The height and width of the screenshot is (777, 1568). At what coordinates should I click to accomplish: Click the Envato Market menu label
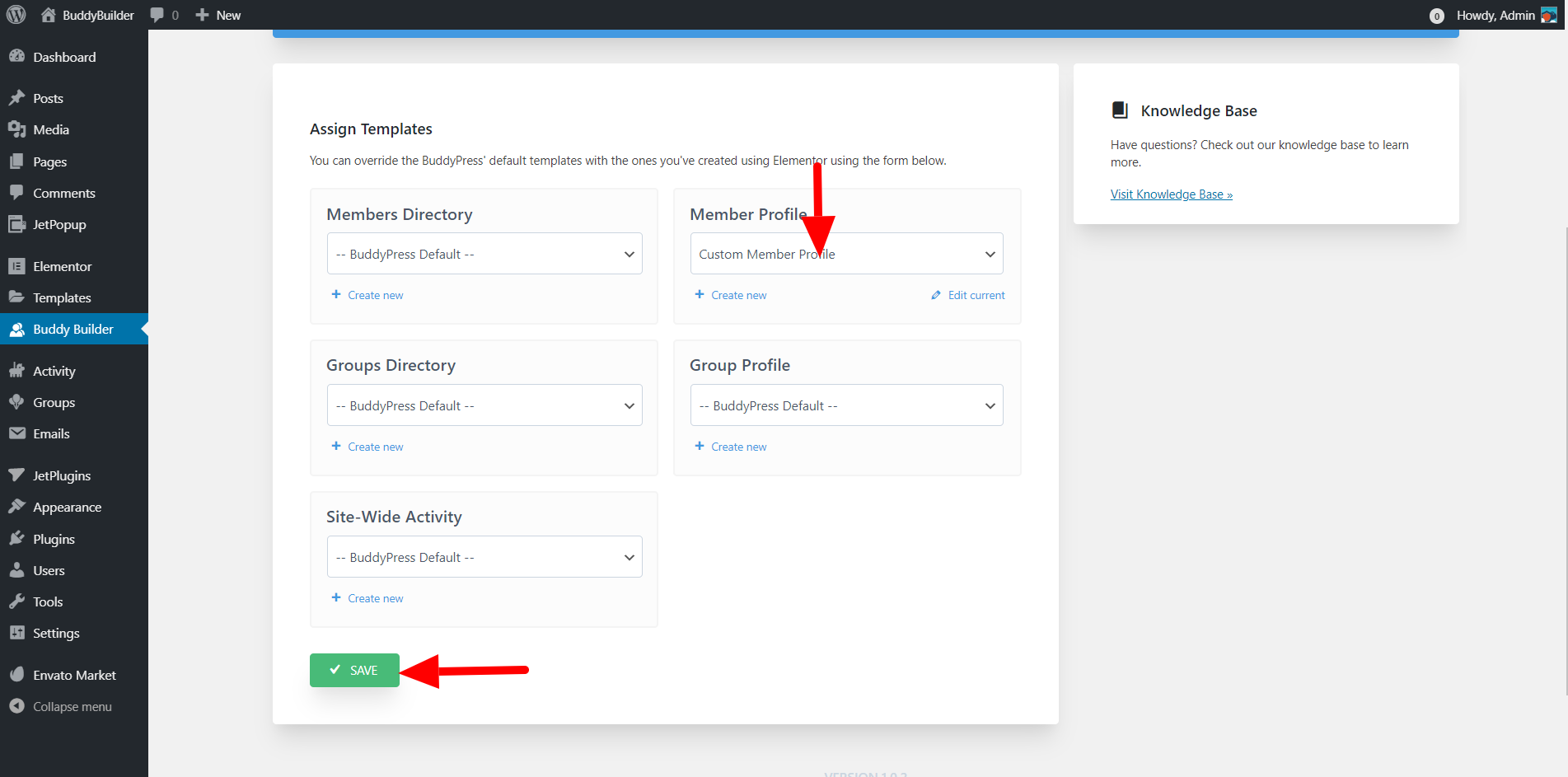tap(74, 676)
